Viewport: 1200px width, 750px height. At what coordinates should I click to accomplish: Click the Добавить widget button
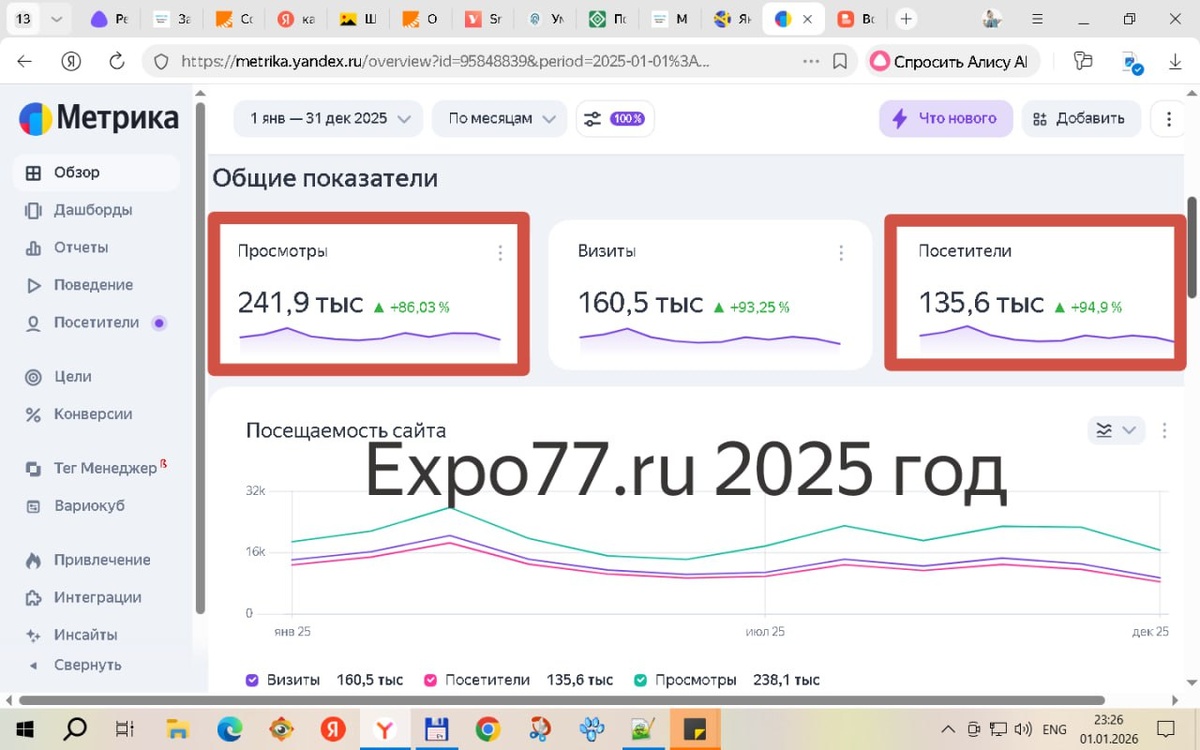point(1080,118)
